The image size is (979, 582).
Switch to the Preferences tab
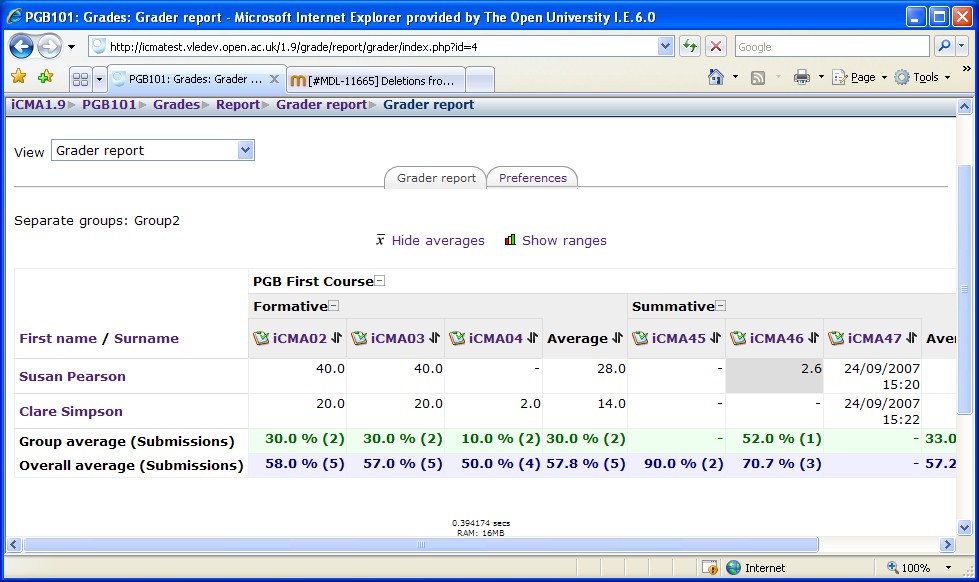(x=533, y=178)
